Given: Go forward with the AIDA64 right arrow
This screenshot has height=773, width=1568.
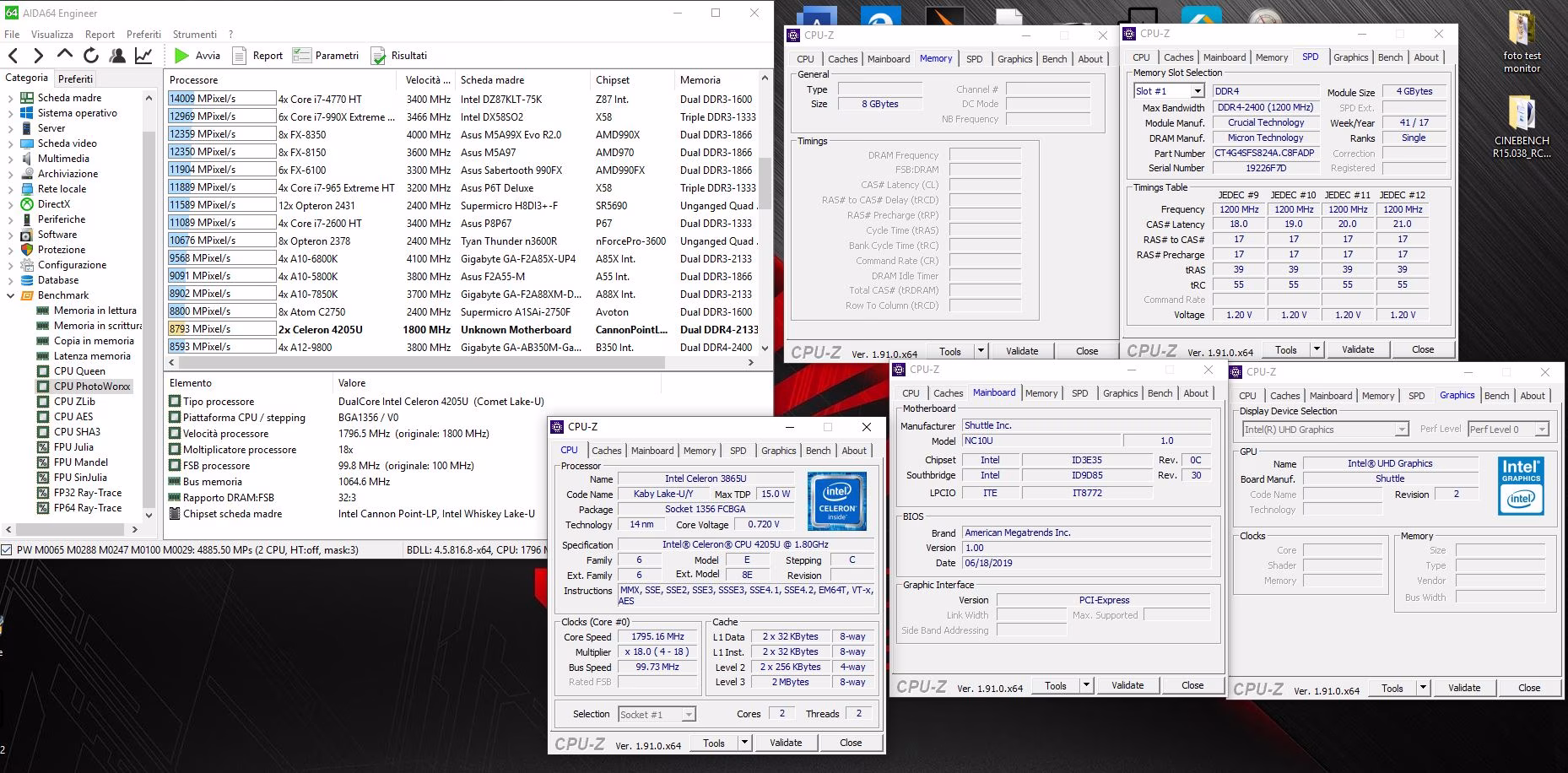Looking at the screenshot, I should pos(38,56).
